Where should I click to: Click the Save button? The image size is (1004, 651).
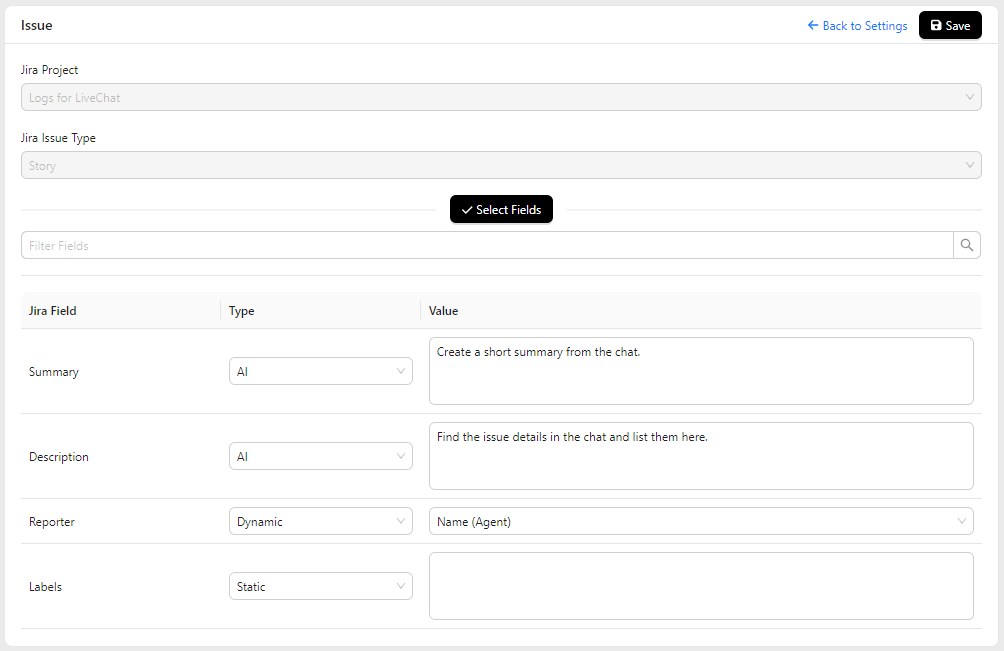(949, 25)
